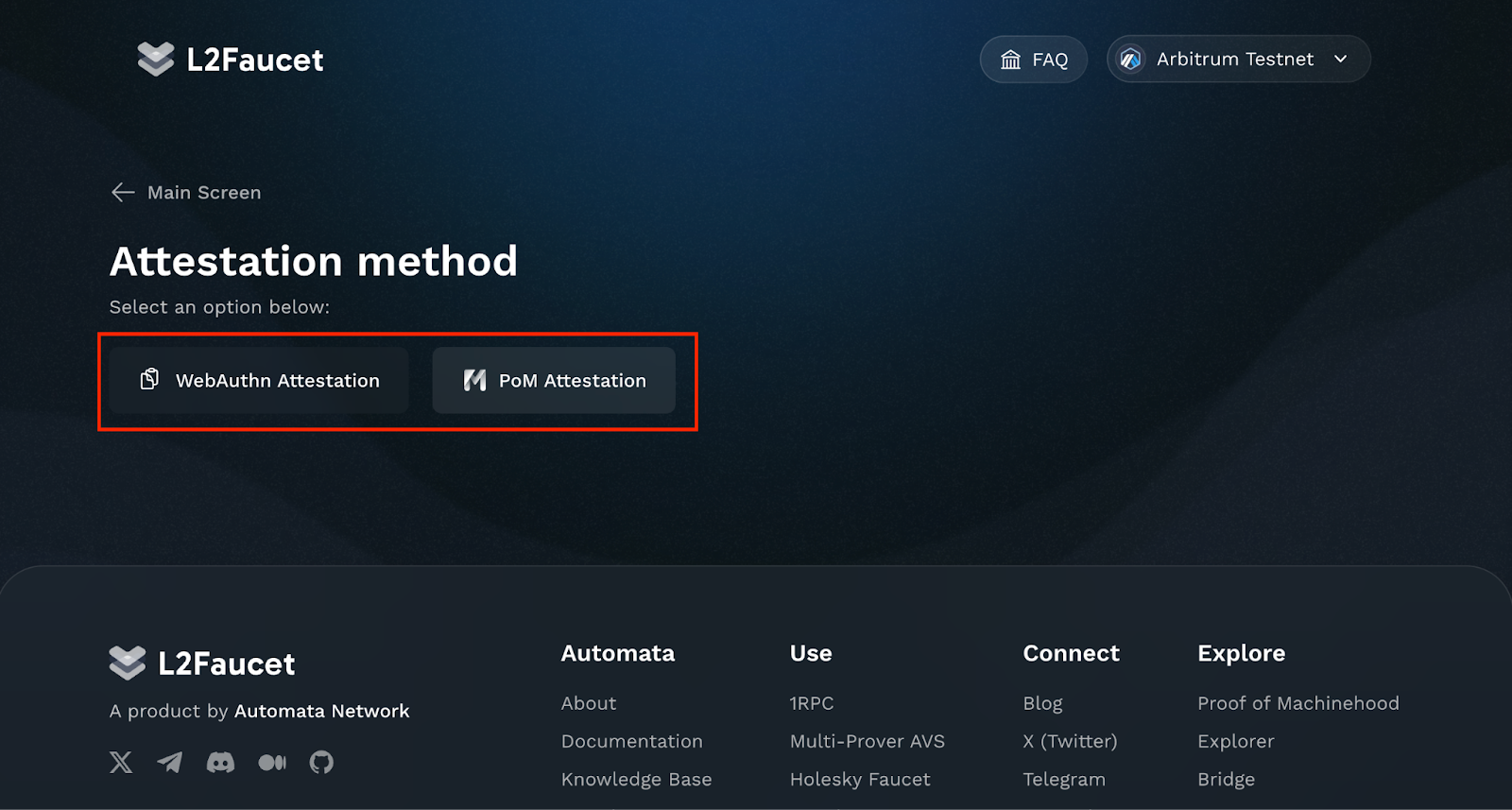Open the Knowledge Base link

(x=636, y=779)
